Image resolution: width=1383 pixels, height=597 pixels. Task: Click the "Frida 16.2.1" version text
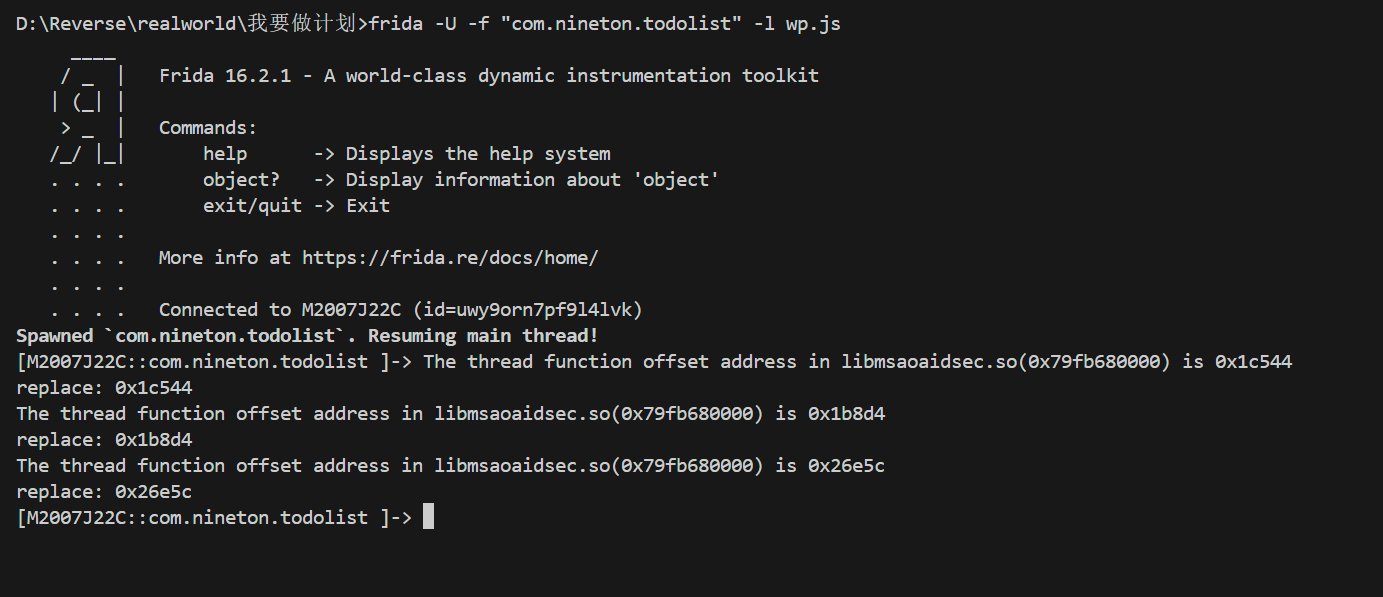[225, 76]
